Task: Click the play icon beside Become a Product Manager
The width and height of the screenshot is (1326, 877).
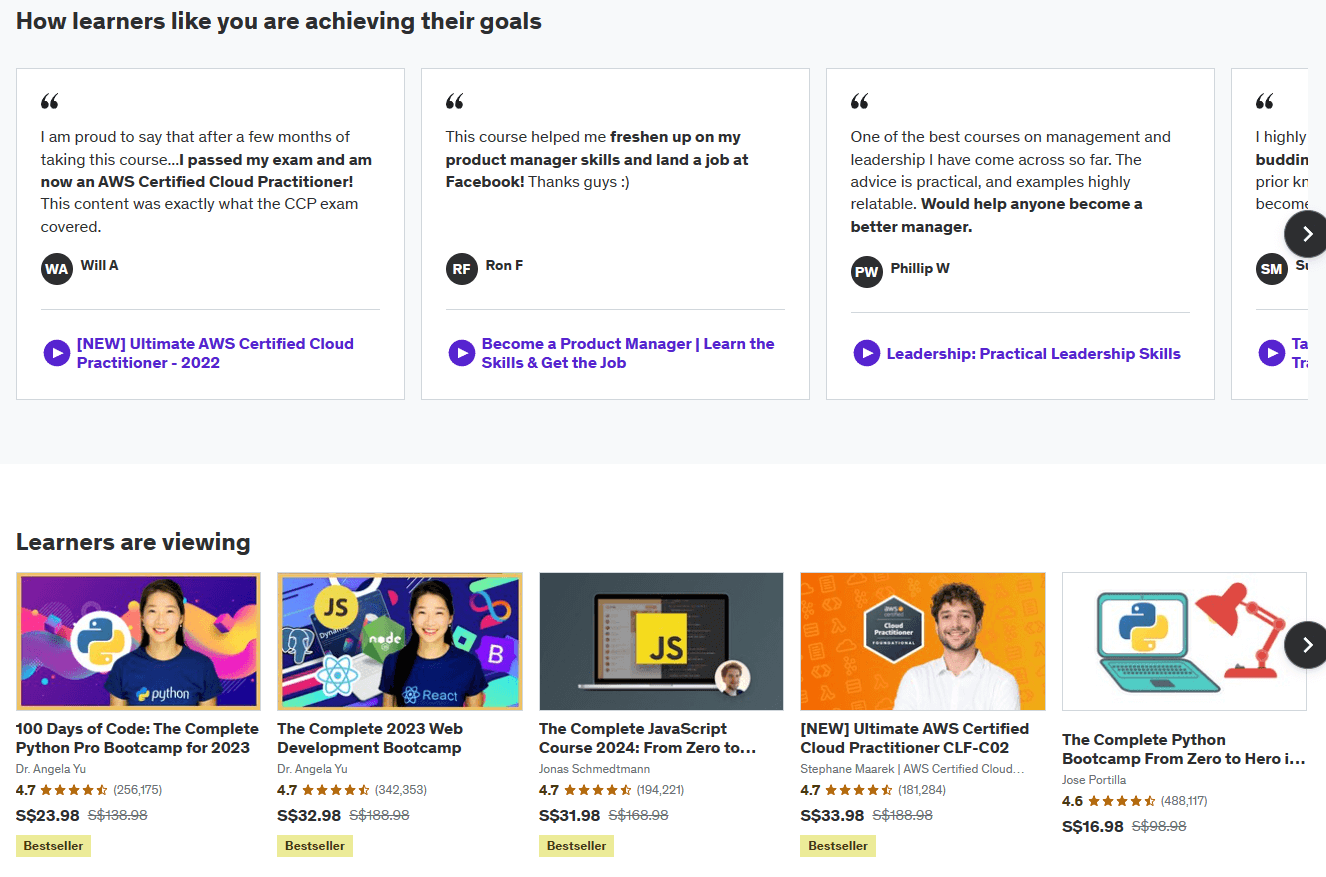Action: click(x=461, y=353)
